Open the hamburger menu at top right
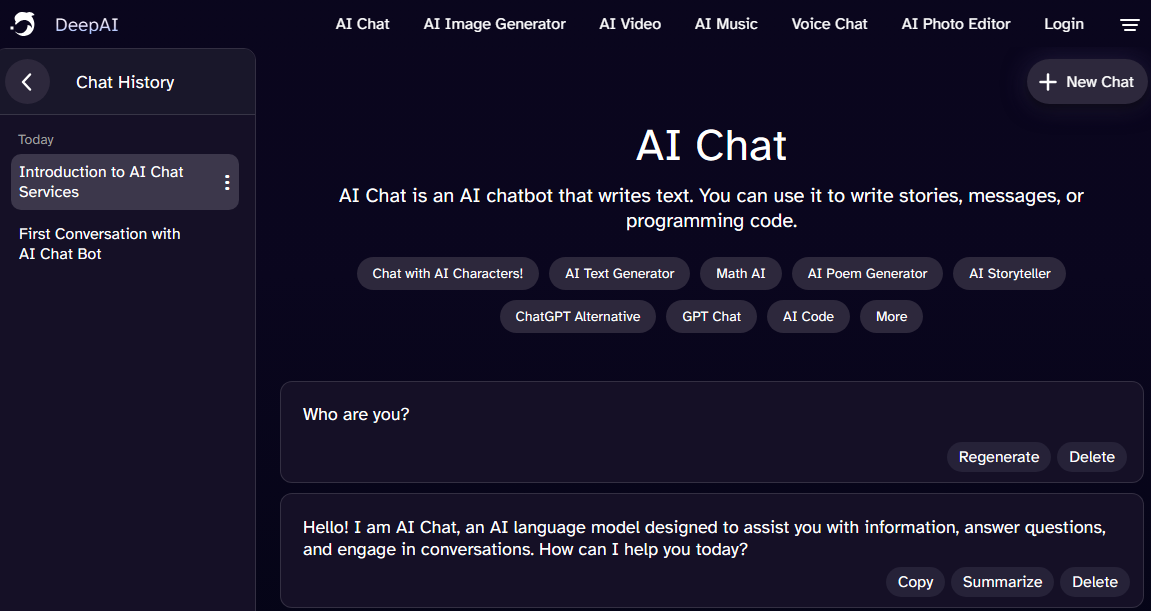 point(1129,24)
